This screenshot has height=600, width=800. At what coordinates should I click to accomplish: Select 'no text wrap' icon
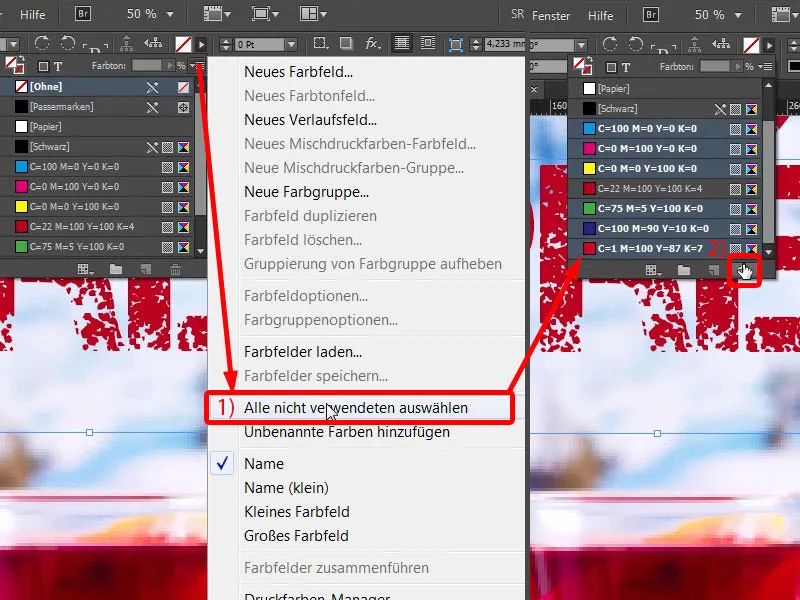[402, 43]
